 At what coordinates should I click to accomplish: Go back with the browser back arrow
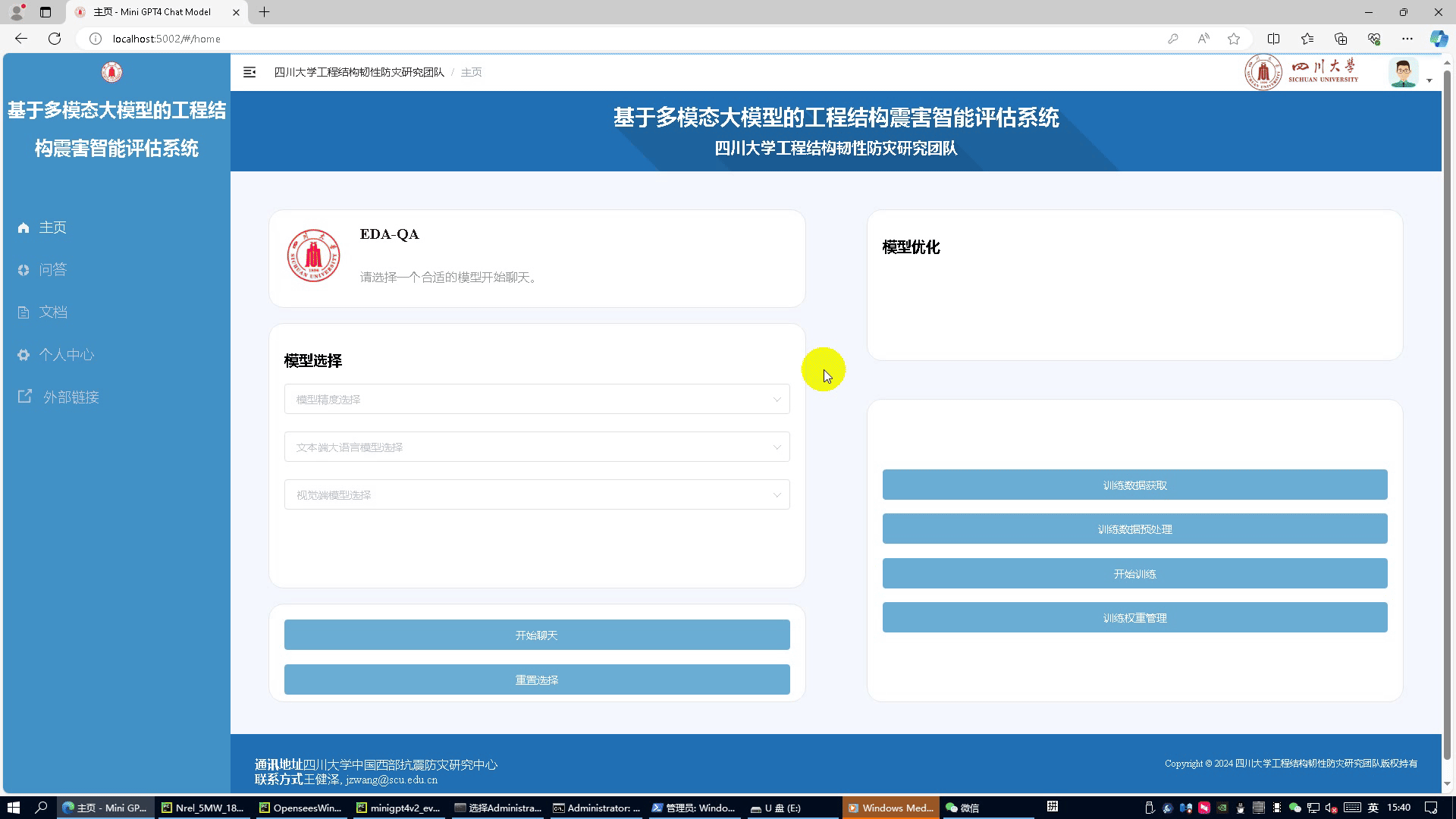tap(21, 39)
